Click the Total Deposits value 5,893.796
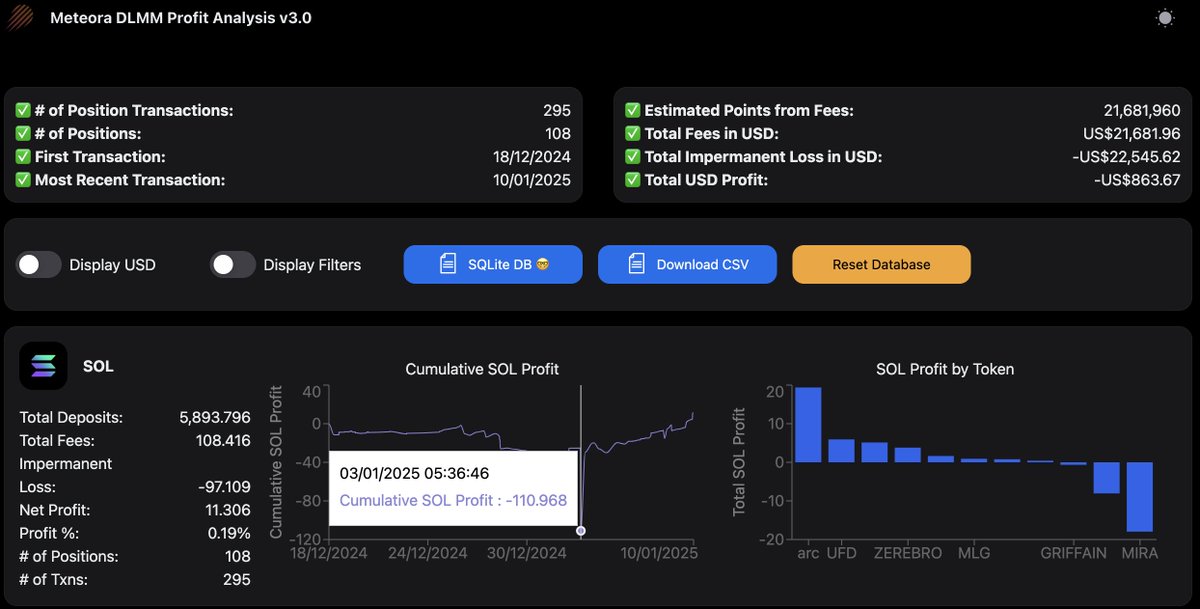Image resolution: width=1200 pixels, height=609 pixels. 214,417
